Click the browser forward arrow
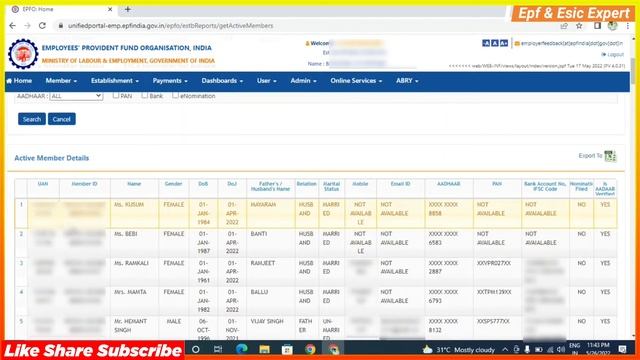640x360 pixels. point(27,25)
